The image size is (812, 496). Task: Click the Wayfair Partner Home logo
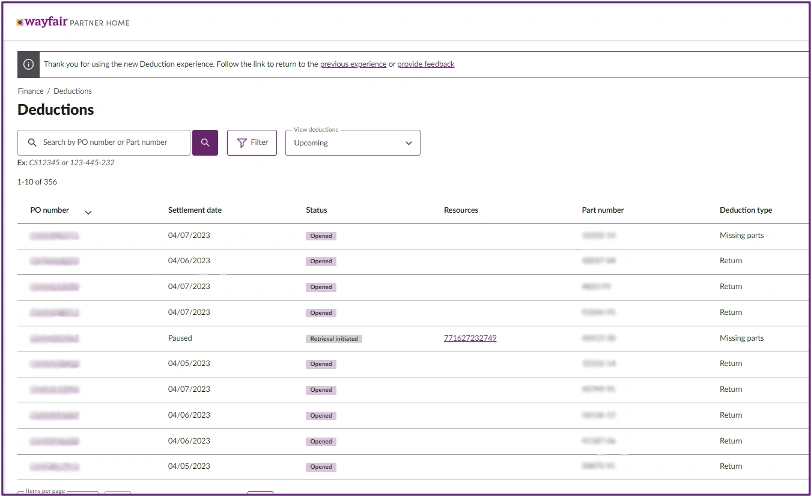[72, 22]
